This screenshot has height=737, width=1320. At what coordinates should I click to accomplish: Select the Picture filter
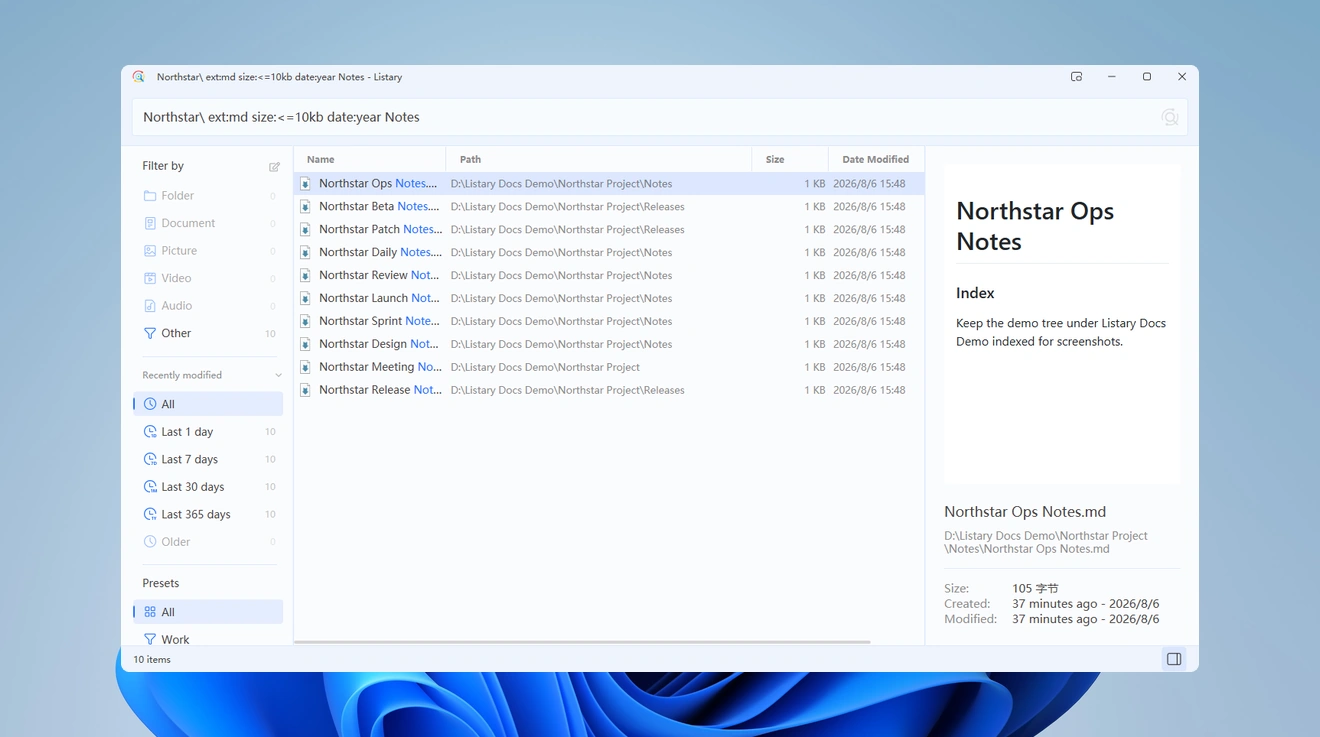pos(208,251)
